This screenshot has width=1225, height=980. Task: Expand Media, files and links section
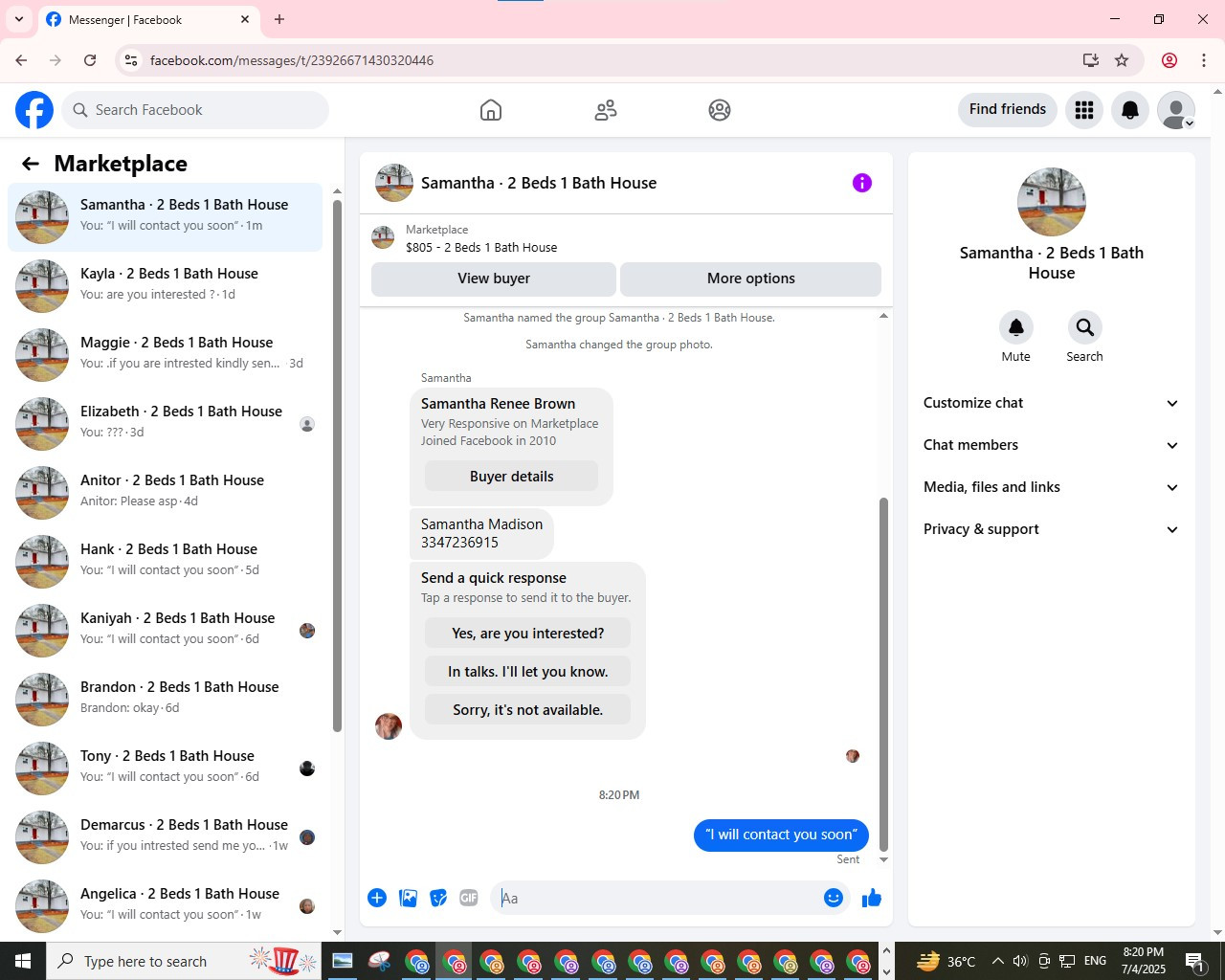[1052, 487]
